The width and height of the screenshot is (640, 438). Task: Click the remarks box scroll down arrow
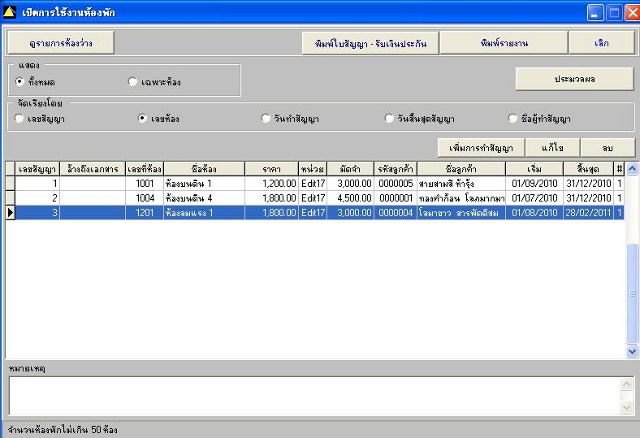[x=627, y=407]
